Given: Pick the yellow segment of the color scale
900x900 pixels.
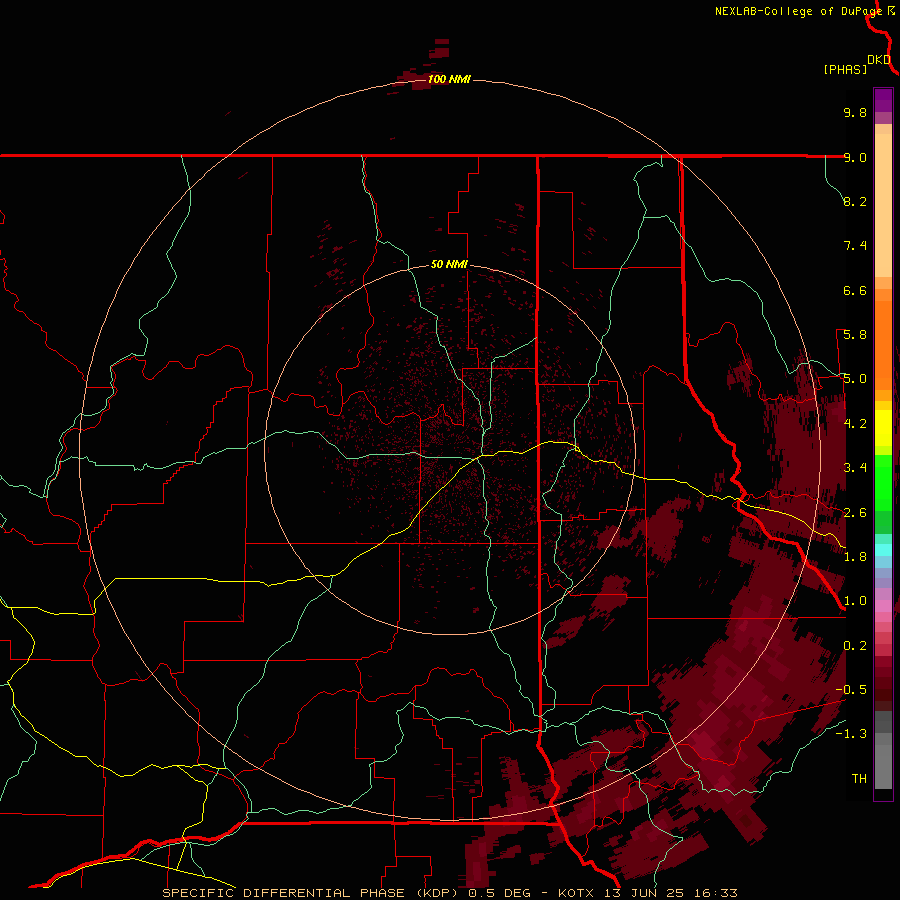Looking at the screenshot, I should tap(883, 428).
